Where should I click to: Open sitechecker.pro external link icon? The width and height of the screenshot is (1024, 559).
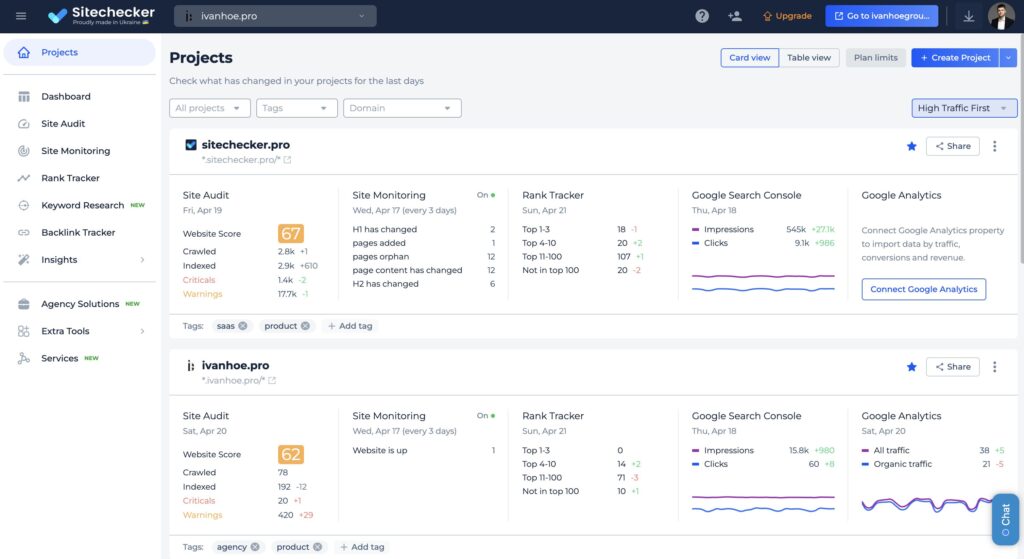point(287,160)
